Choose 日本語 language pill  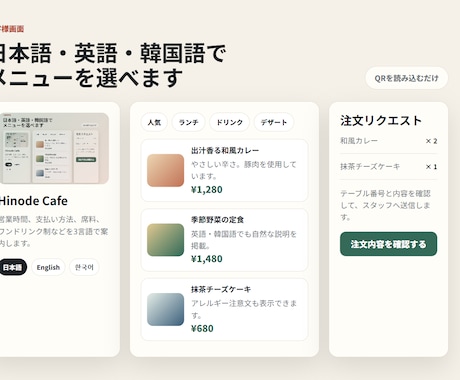pyautogui.click(x=12, y=267)
